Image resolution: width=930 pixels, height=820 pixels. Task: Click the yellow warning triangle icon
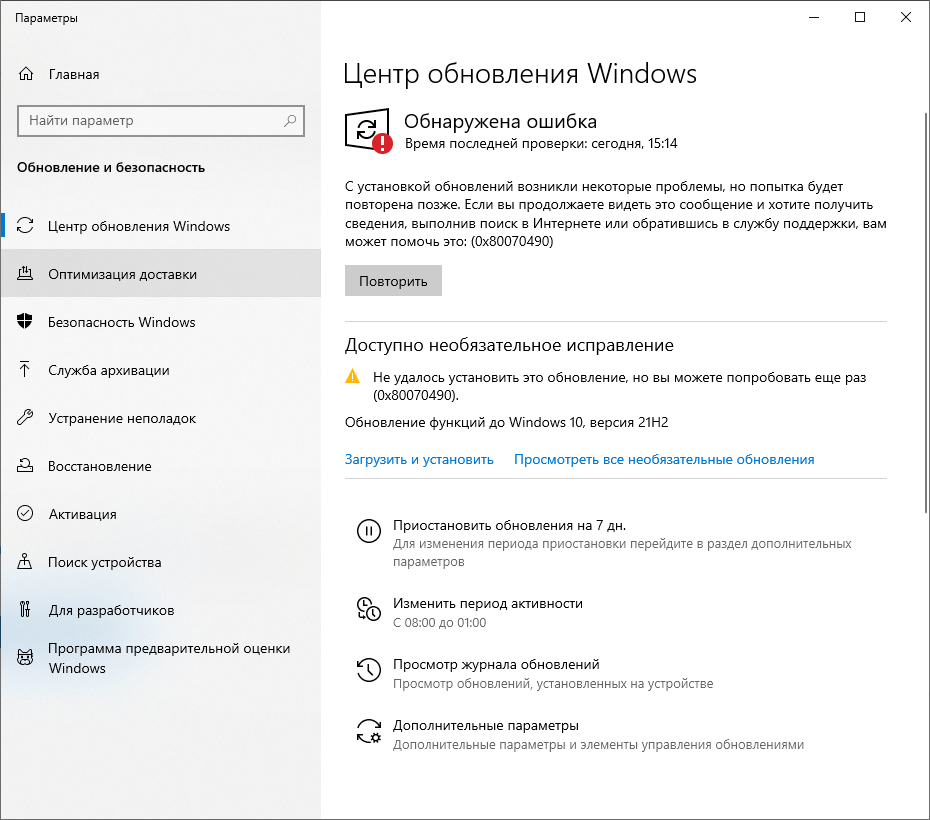point(352,377)
